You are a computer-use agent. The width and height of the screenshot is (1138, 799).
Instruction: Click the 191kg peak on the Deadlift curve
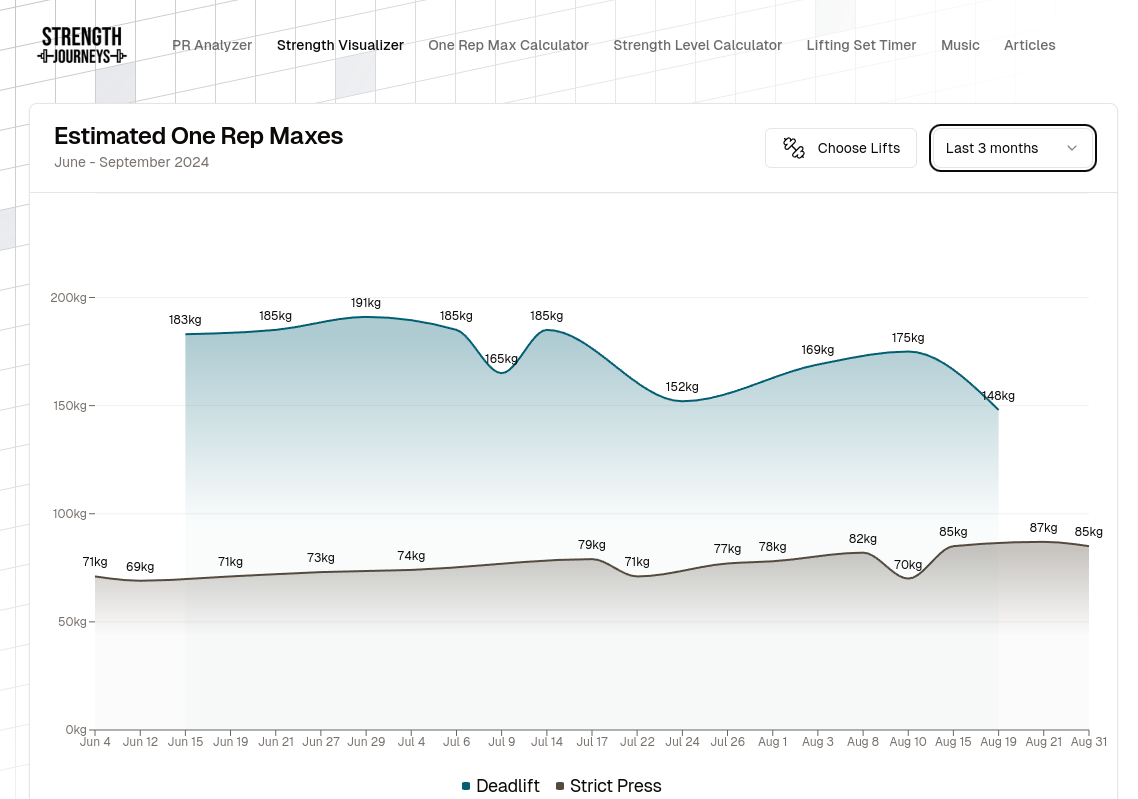(366, 318)
